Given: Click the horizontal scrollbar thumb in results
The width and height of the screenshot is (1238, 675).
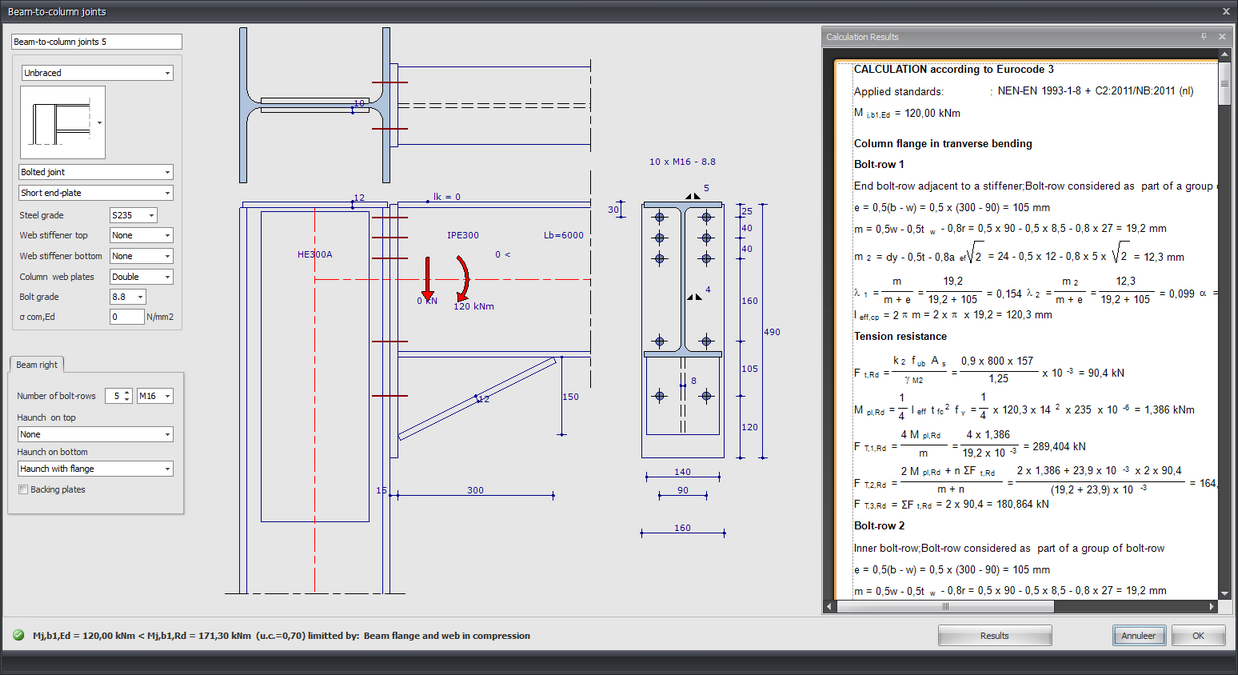Looking at the screenshot, I should coord(946,606).
